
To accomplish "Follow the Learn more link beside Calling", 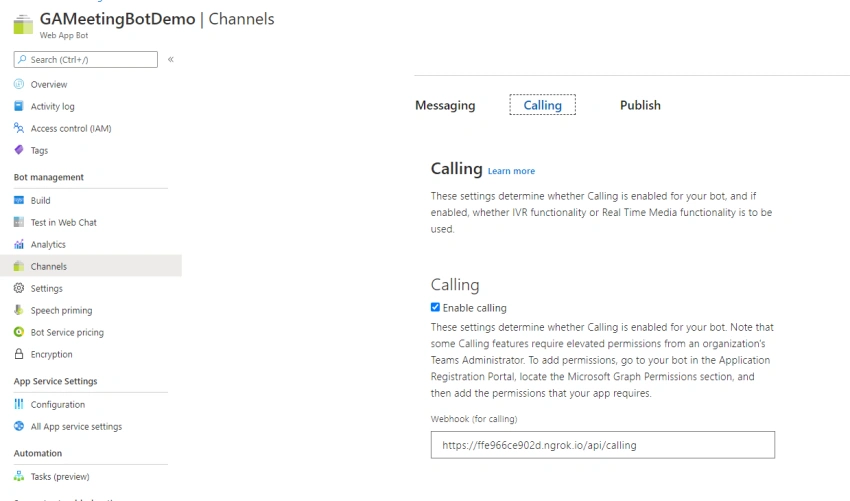I will 511,171.
